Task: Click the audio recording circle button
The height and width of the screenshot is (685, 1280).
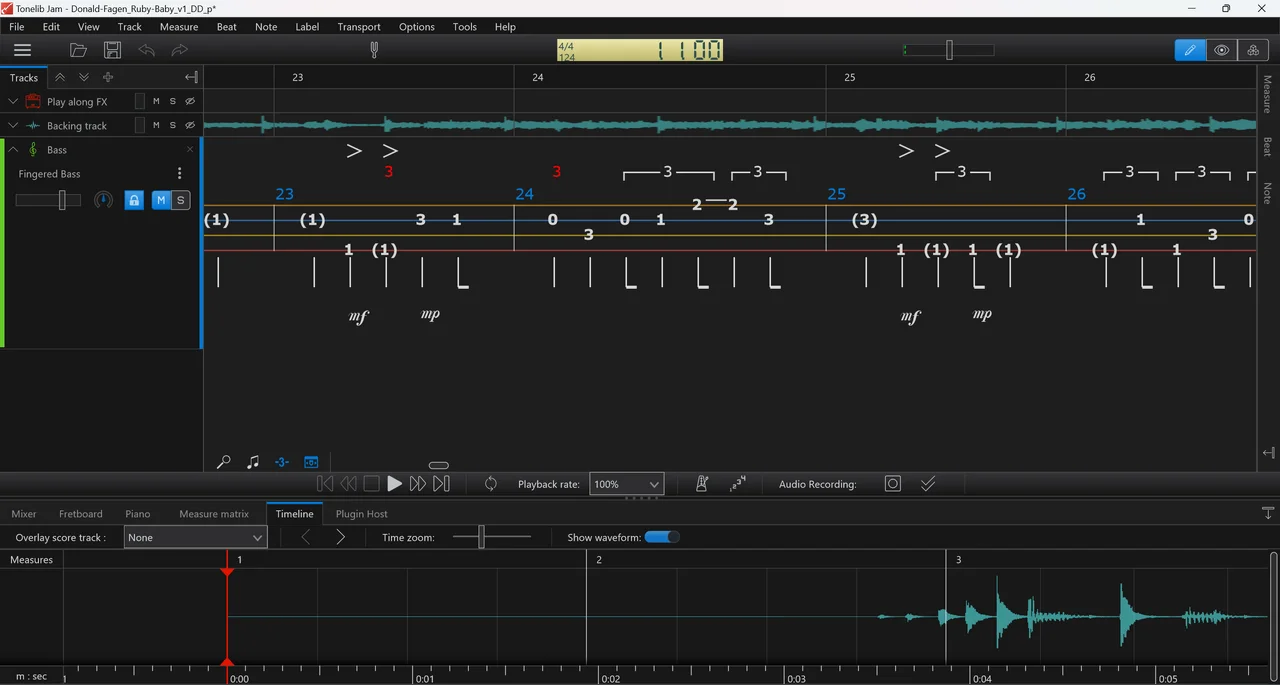Action: coord(893,484)
